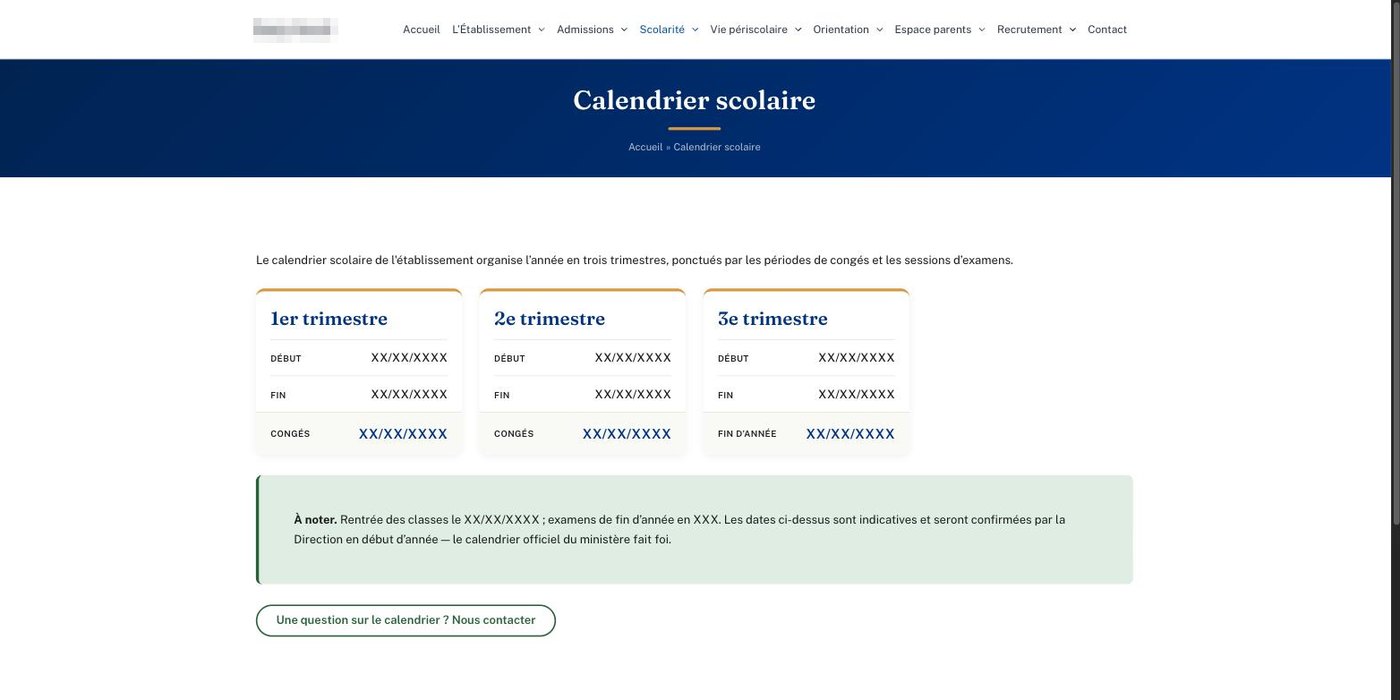Expand the Recrutement dropdown chevron
This screenshot has height=700, width=1400.
click(1072, 30)
